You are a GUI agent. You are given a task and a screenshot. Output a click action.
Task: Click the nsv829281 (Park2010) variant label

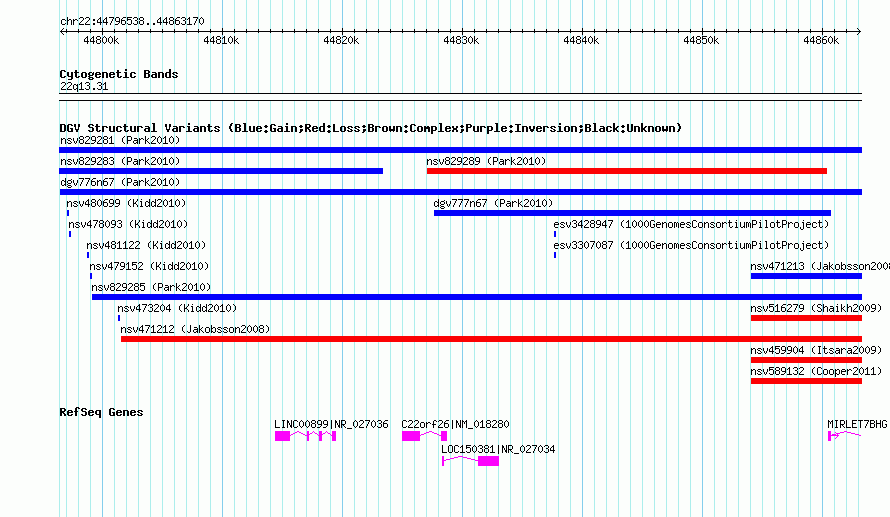tap(120, 140)
